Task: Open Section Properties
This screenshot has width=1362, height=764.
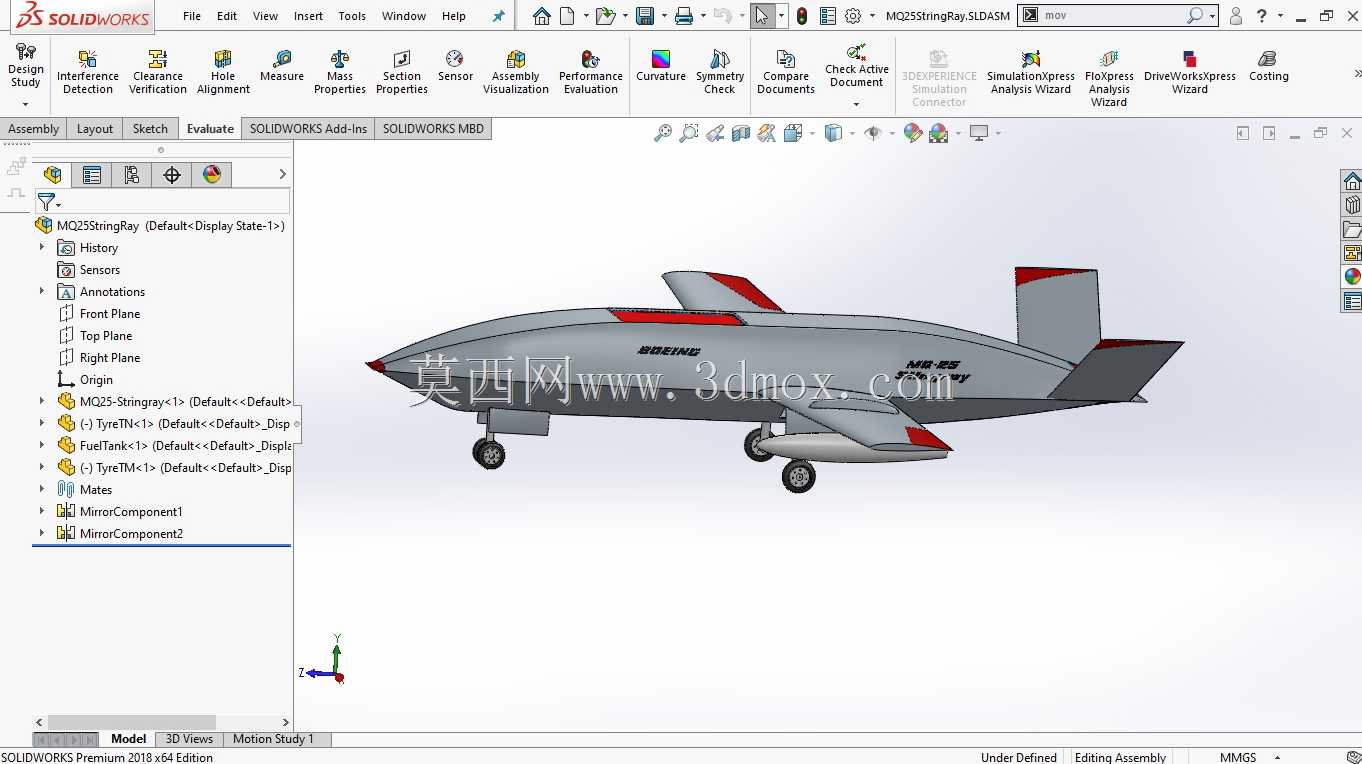Action: 402,72
